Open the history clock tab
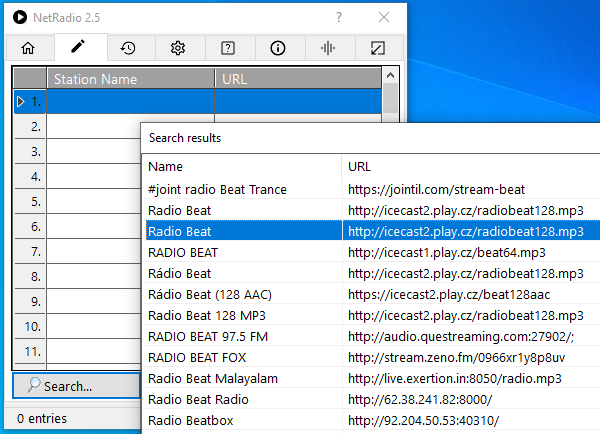This screenshot has width=600, height=434. tap(128, 48)
